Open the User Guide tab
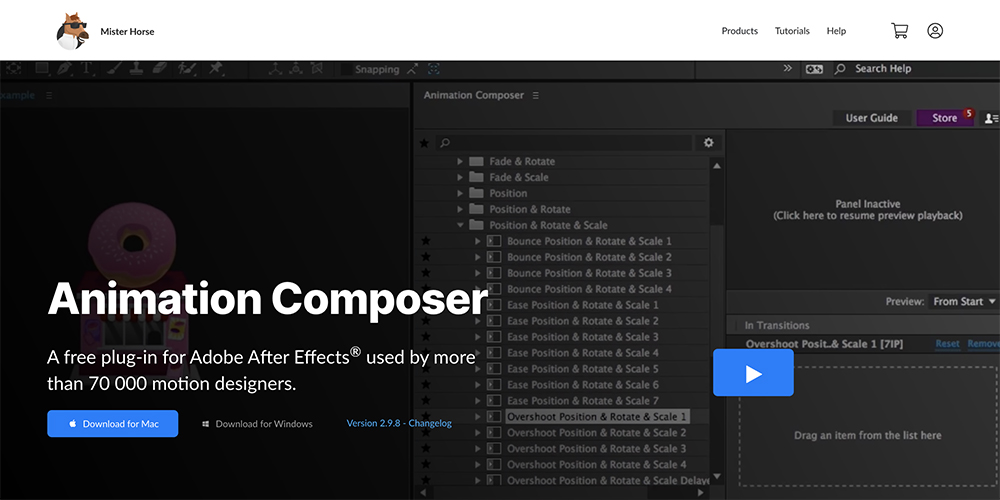The image size is (1000, 500). [x=871, y=118]
